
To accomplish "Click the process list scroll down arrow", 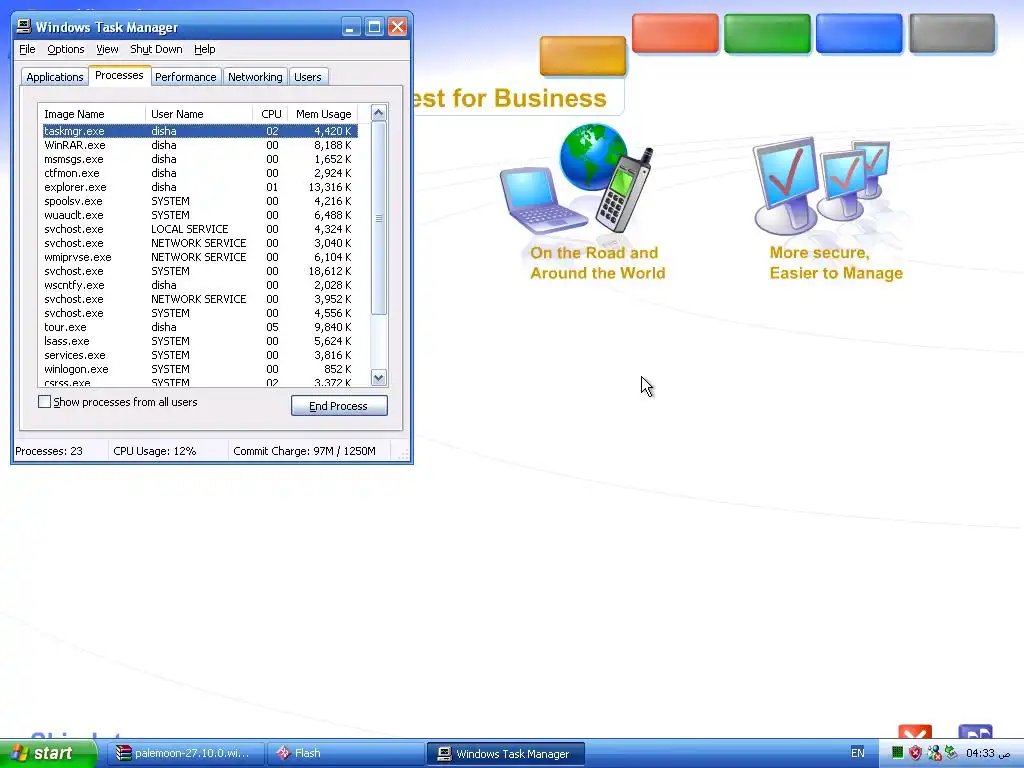I will (379, 377).
